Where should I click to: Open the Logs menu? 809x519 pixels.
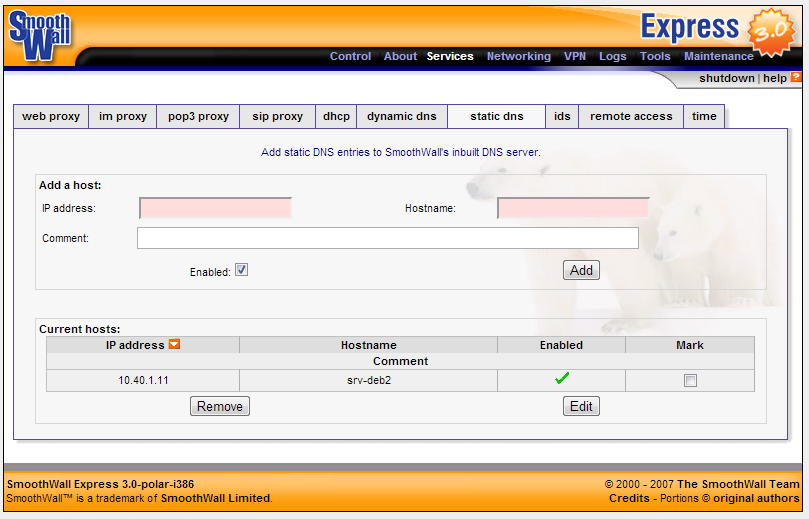(612, 56)
